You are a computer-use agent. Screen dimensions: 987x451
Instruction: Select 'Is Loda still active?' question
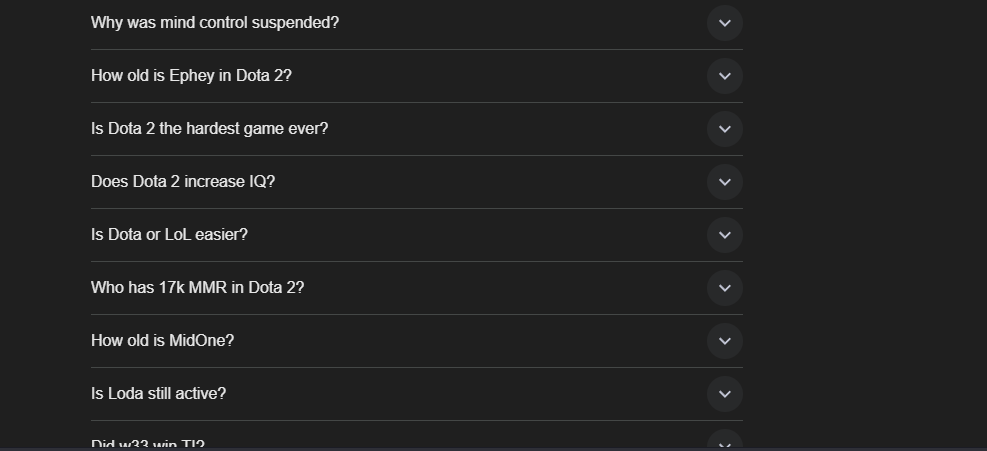[x=159, y=393]
